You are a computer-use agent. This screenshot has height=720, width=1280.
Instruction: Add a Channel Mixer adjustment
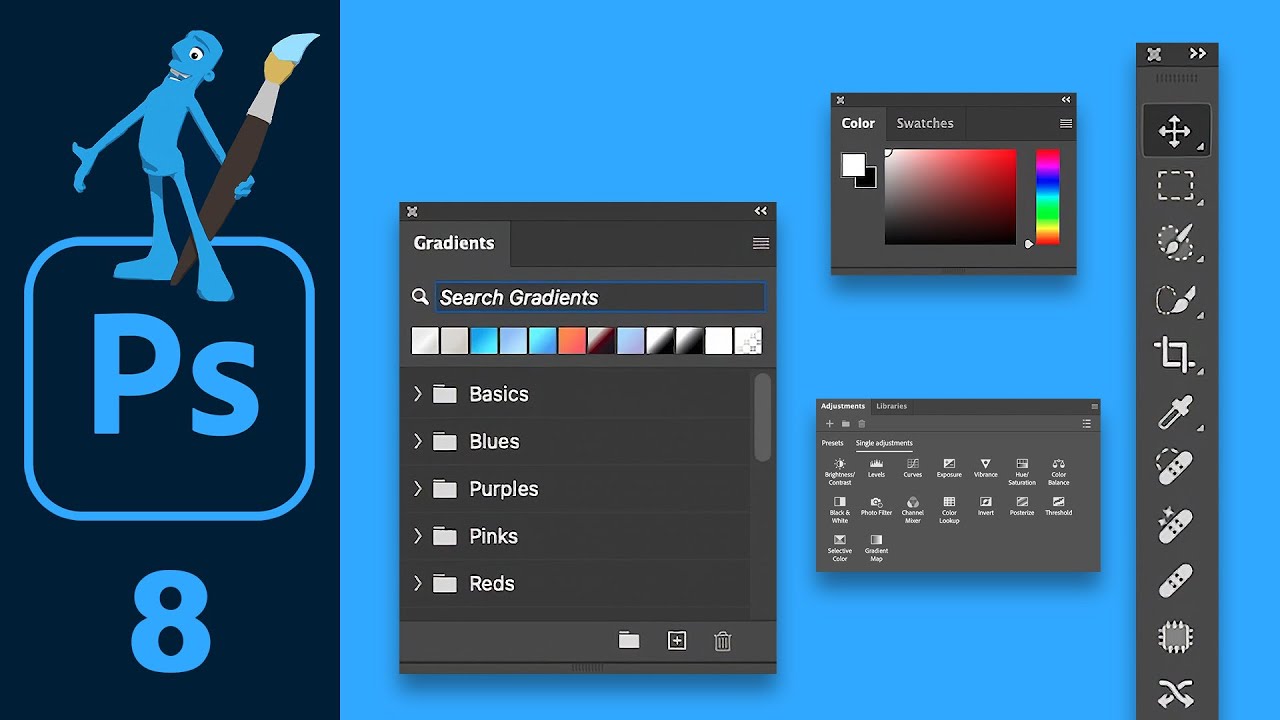coord(913,509)
